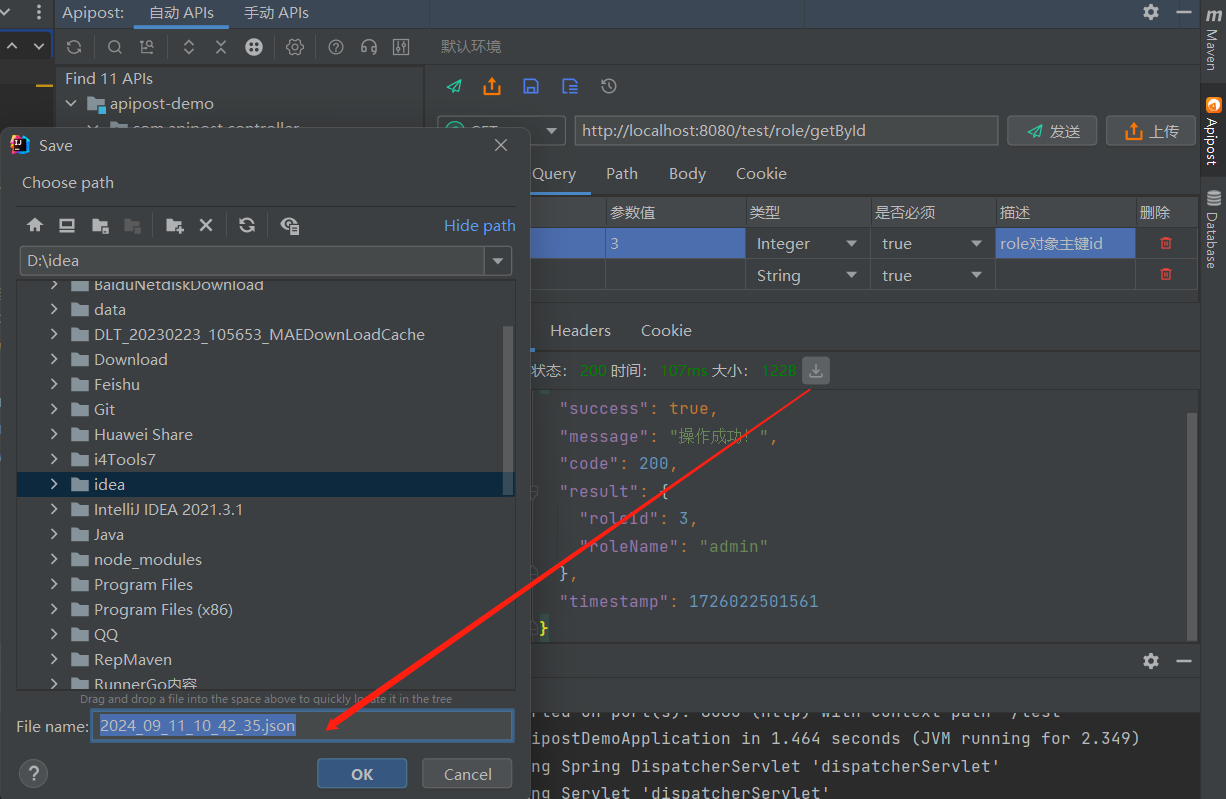Click the File name input field
The width and height of the screenshot is (1226, 799).
(302, 726)
